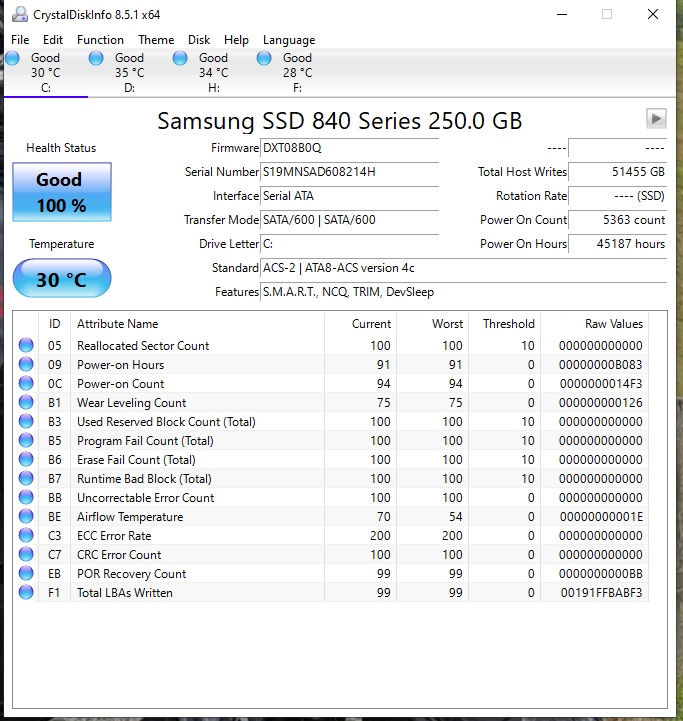Click the status orb for Erase Fail Count
This screenshot has height=721, width=683.
[x=26, y=459]
